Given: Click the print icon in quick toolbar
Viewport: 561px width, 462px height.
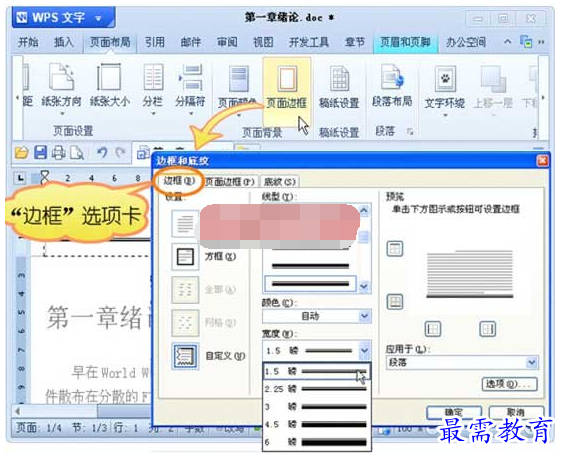Looking at the screenshot, I should [59, 153].
